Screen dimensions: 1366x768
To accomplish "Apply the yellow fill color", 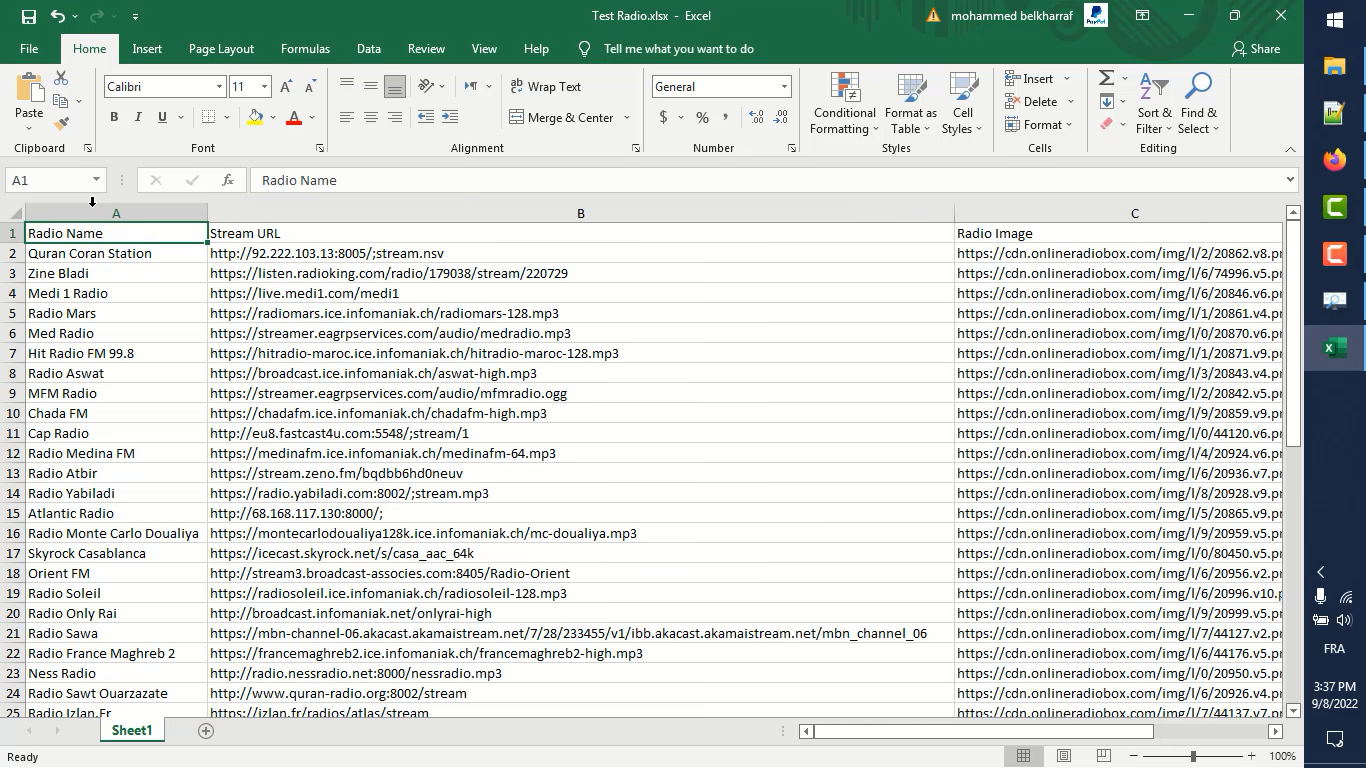I will (x=255, y=117).
